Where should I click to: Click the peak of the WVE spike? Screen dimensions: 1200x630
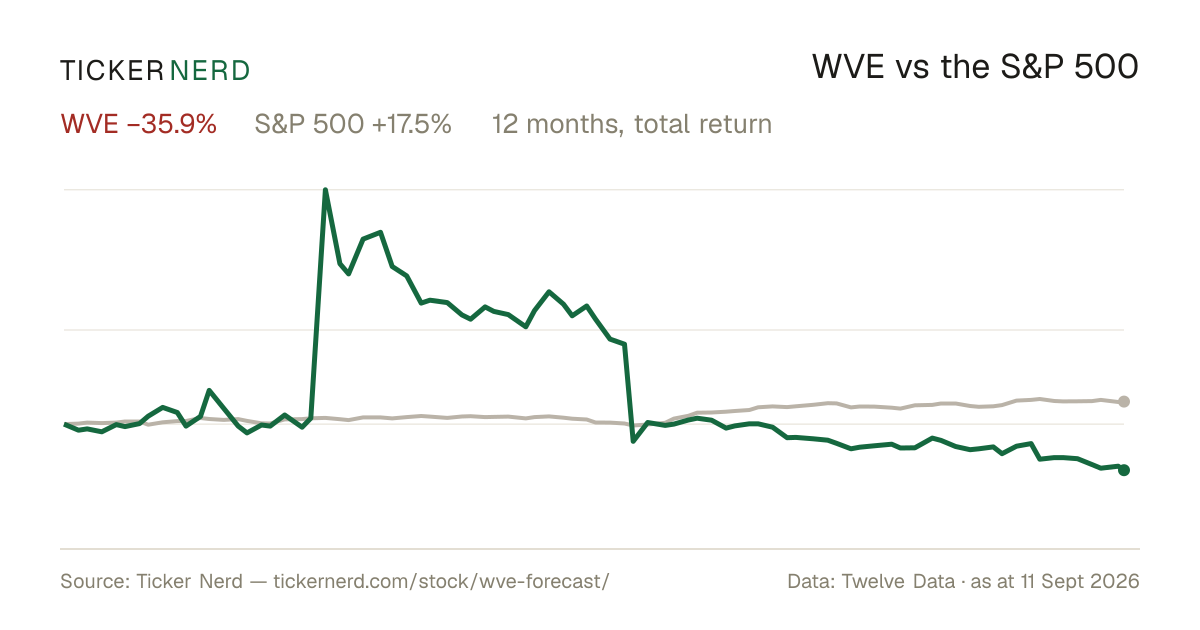(x=326, y=190)
